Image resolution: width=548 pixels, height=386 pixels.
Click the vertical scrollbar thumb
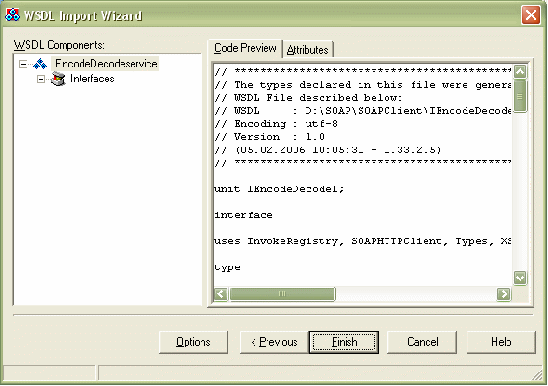click(520, 96)
